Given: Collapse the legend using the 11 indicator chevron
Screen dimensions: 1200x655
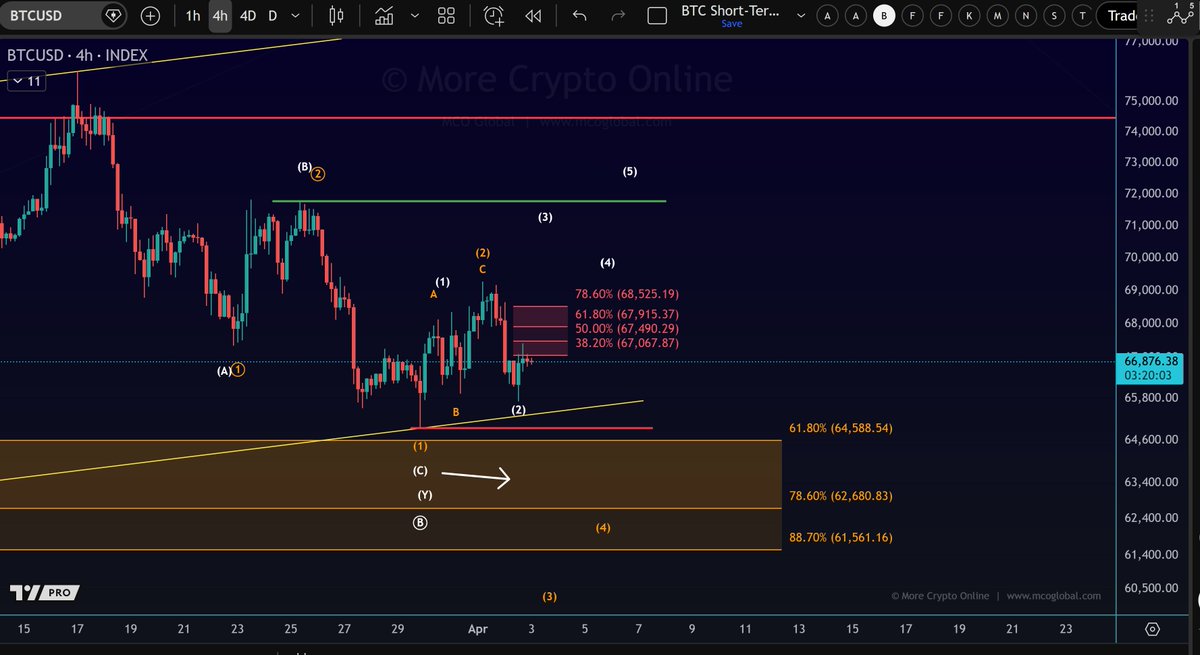Looking at the screenshot, I should 25,82.
